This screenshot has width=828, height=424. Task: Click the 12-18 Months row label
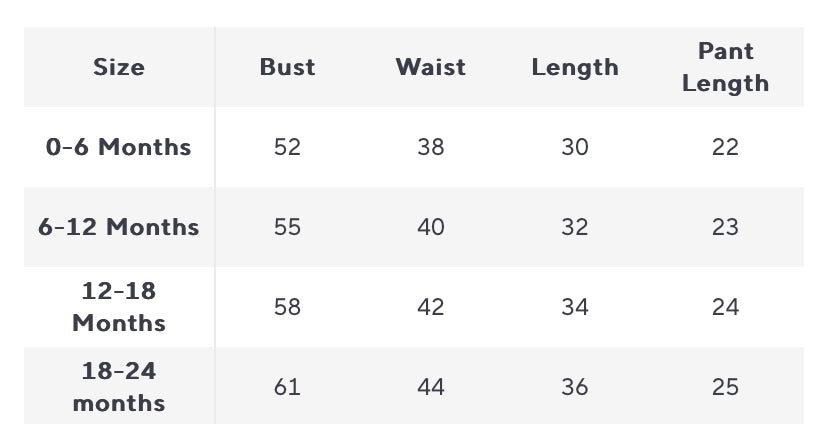[x=119, y=307]
